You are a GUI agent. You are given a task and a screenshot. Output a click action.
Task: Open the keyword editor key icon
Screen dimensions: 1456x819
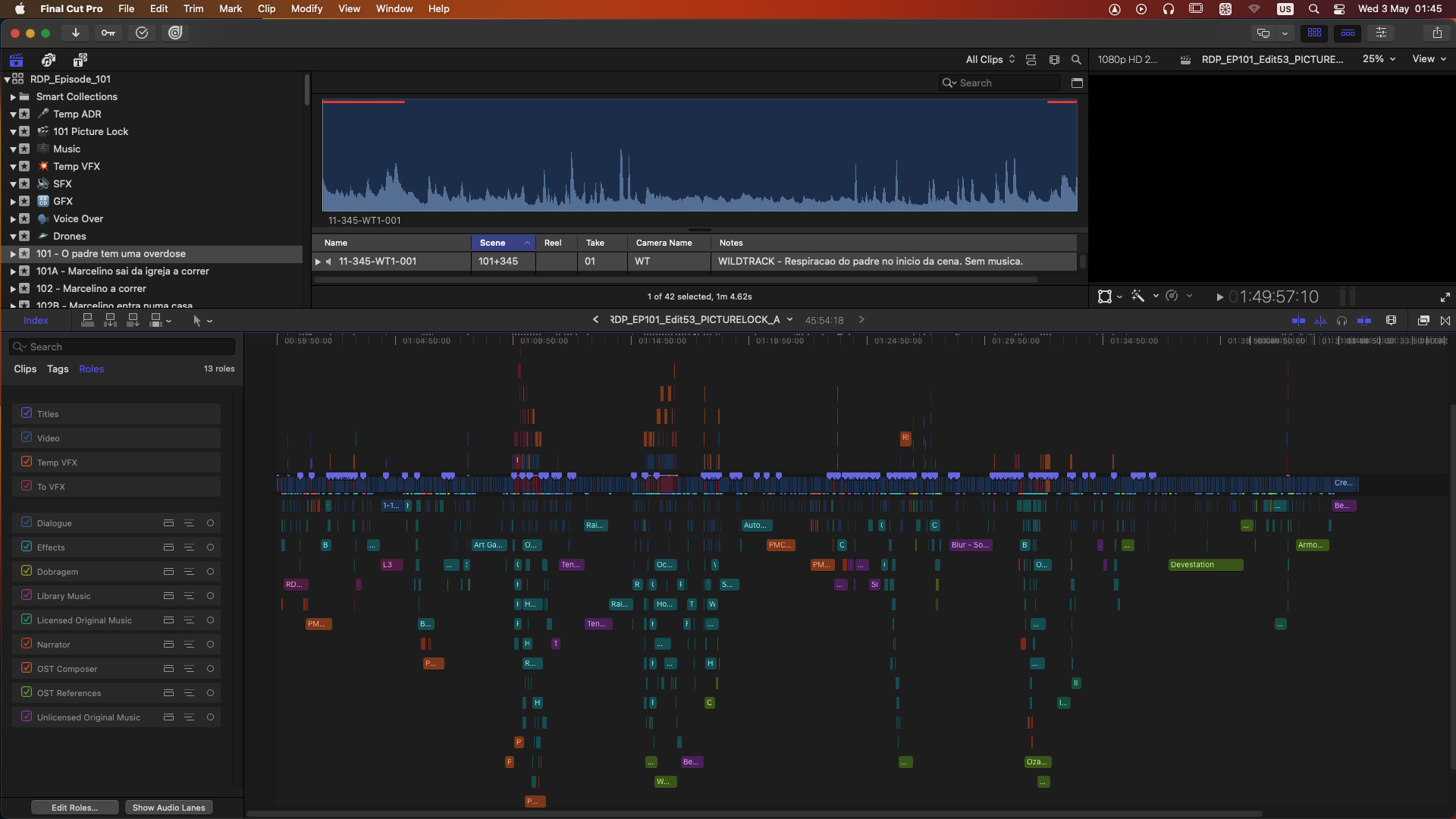click(108, 33)
